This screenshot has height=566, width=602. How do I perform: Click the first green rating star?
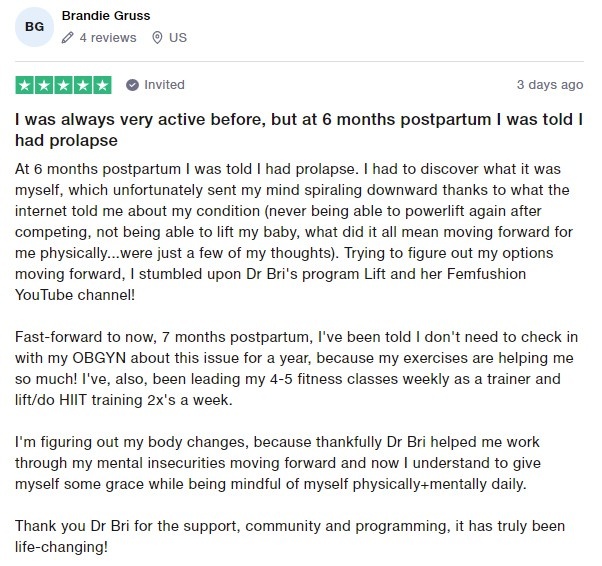pos(25,85)
